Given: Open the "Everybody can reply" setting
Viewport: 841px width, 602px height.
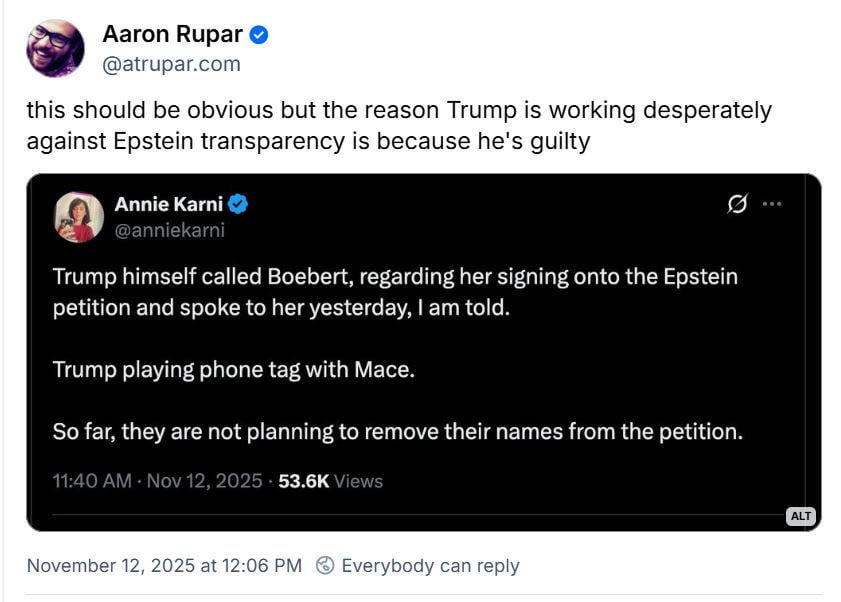Looking at the screenshot, I should click(430, 566).
